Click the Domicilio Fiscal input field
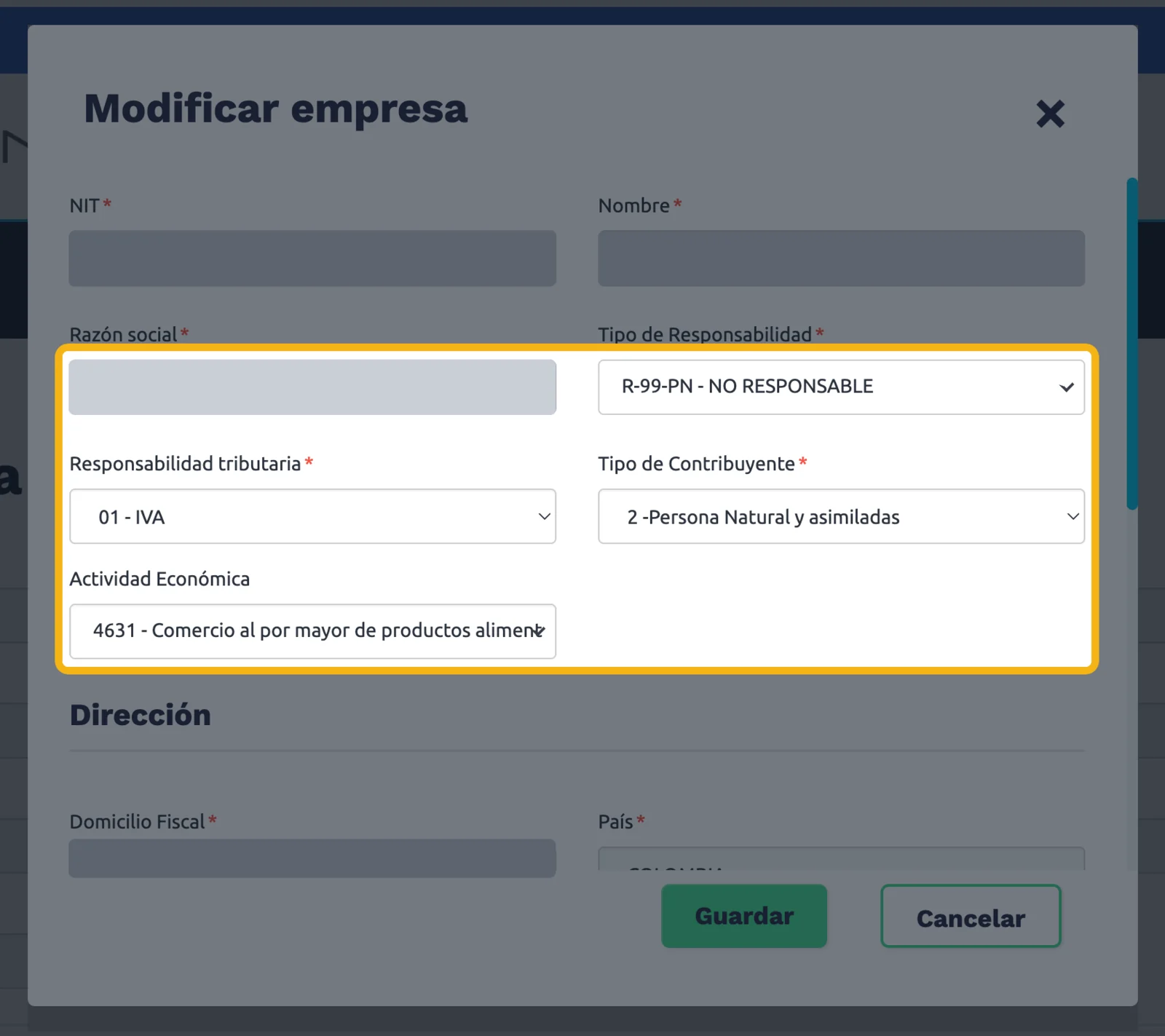 click(312, 858)
